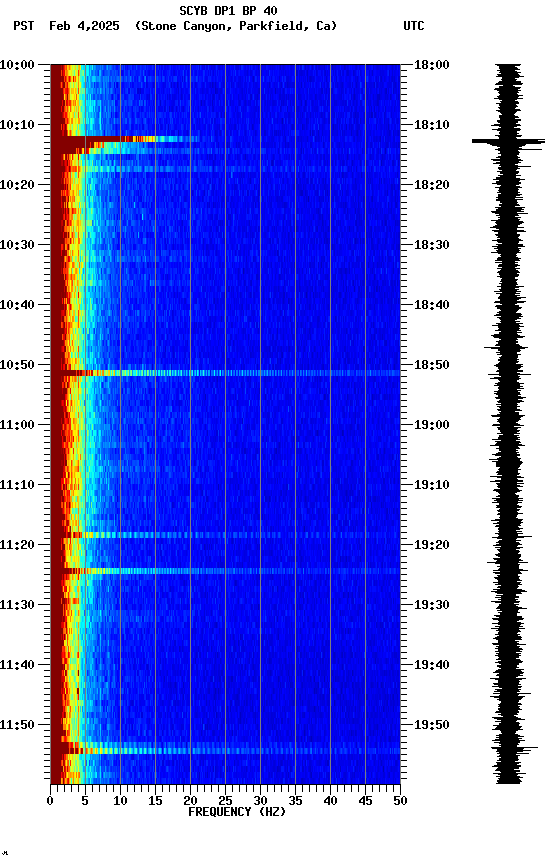This screenshot has height=864, width=552.
Task: Click the 'UTC' timezone label
Action: tap(414, 26)
